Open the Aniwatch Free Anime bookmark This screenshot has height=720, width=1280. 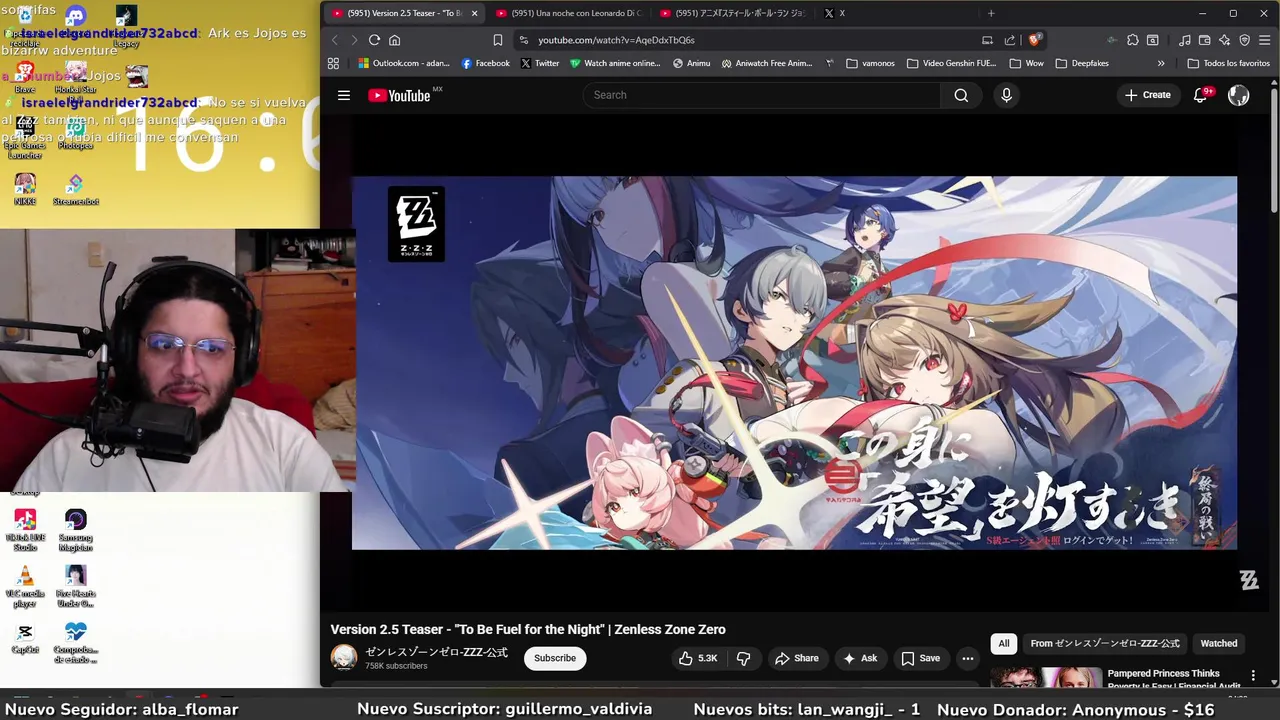click(x=767, y=63)
